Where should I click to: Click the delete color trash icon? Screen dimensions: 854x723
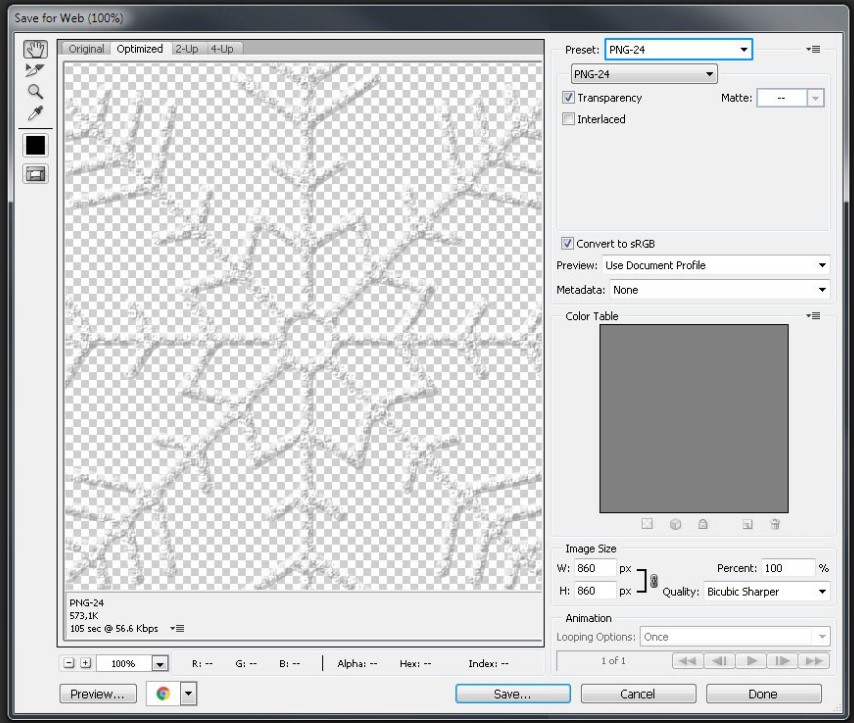point(775,524)
